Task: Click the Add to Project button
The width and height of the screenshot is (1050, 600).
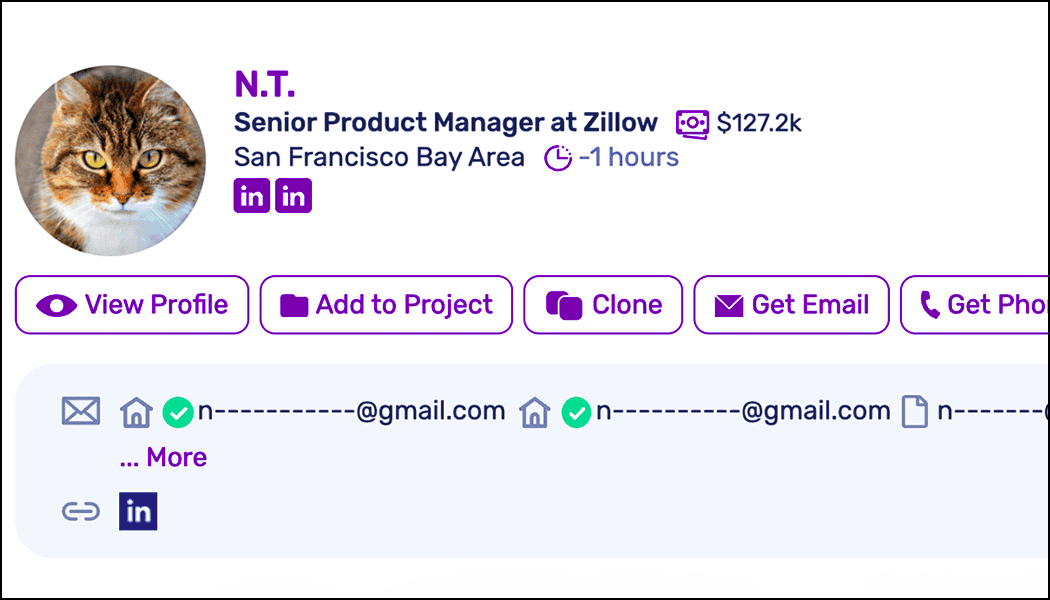Action: tap(386, 305)
